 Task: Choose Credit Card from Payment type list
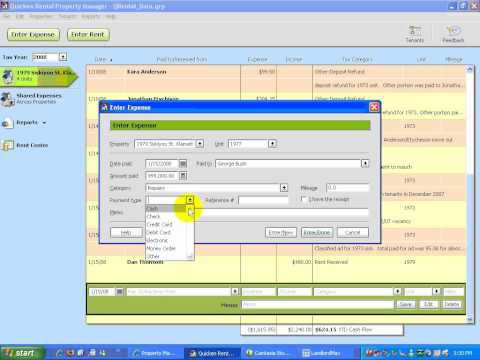coord(167,224)
